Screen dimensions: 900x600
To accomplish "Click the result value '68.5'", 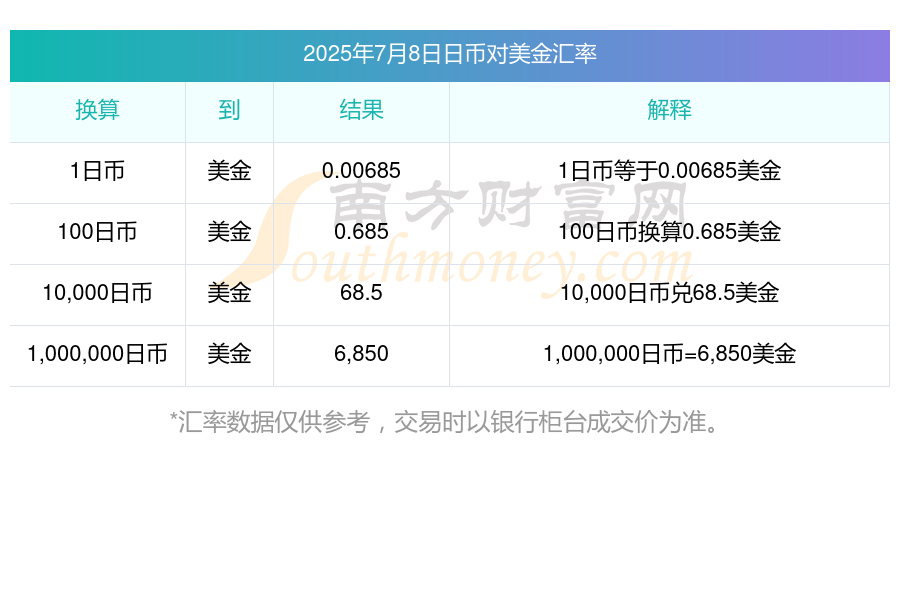I will [x=361, y=293].
